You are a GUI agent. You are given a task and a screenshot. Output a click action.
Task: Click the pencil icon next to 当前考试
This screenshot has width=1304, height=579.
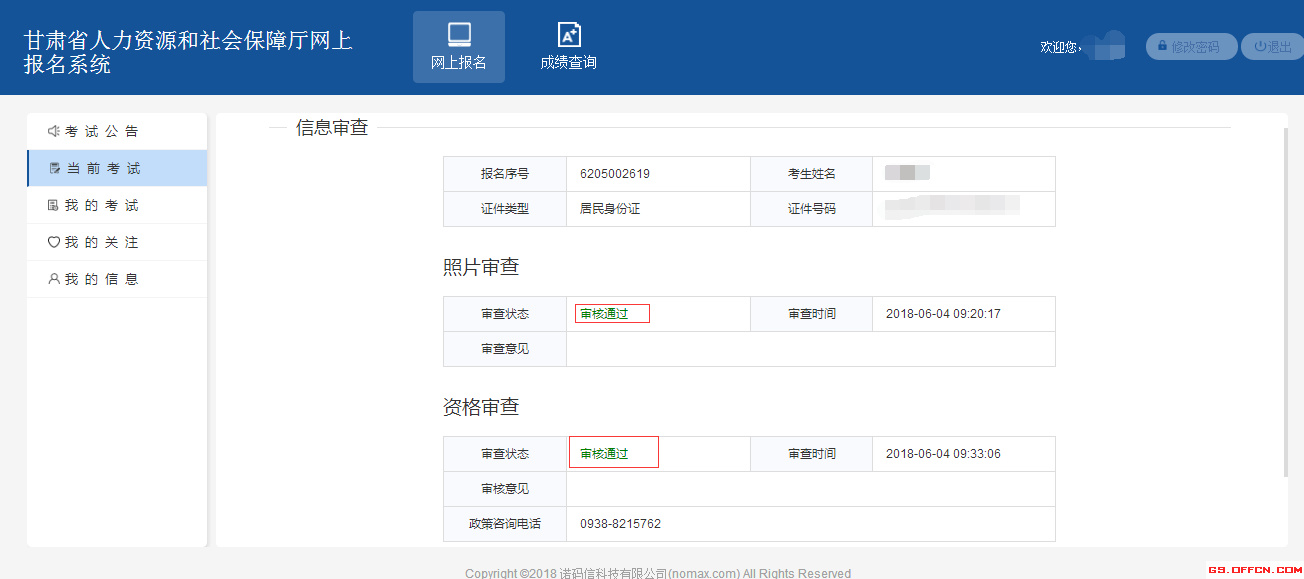coord(56,168)
